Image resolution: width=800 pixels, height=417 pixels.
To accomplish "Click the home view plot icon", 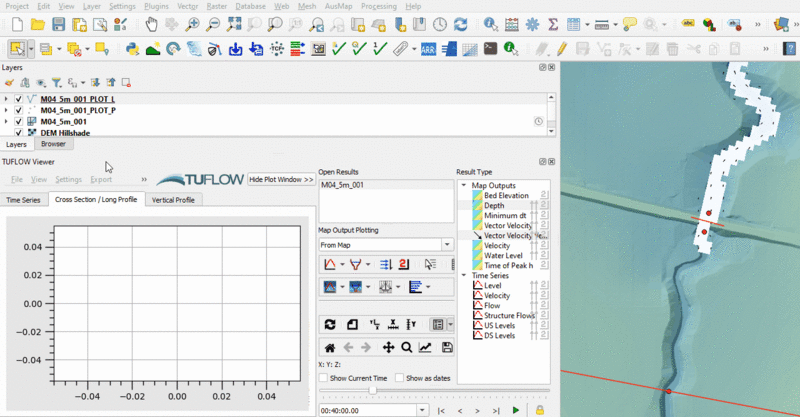I will [330, 347].
